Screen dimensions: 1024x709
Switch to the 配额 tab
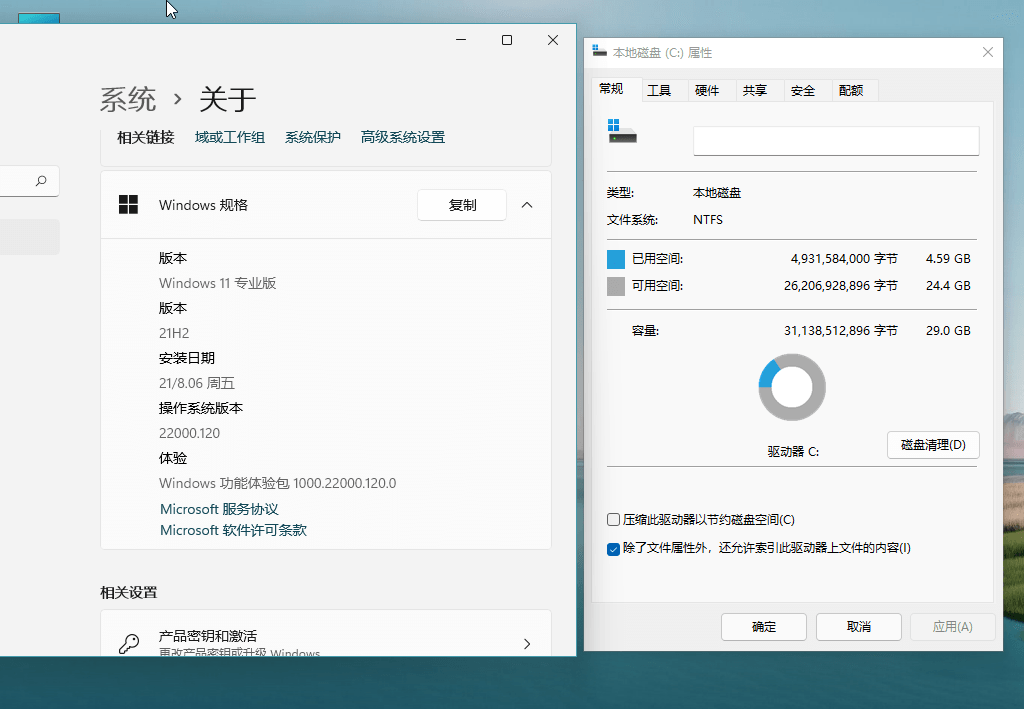pos(852,89)
